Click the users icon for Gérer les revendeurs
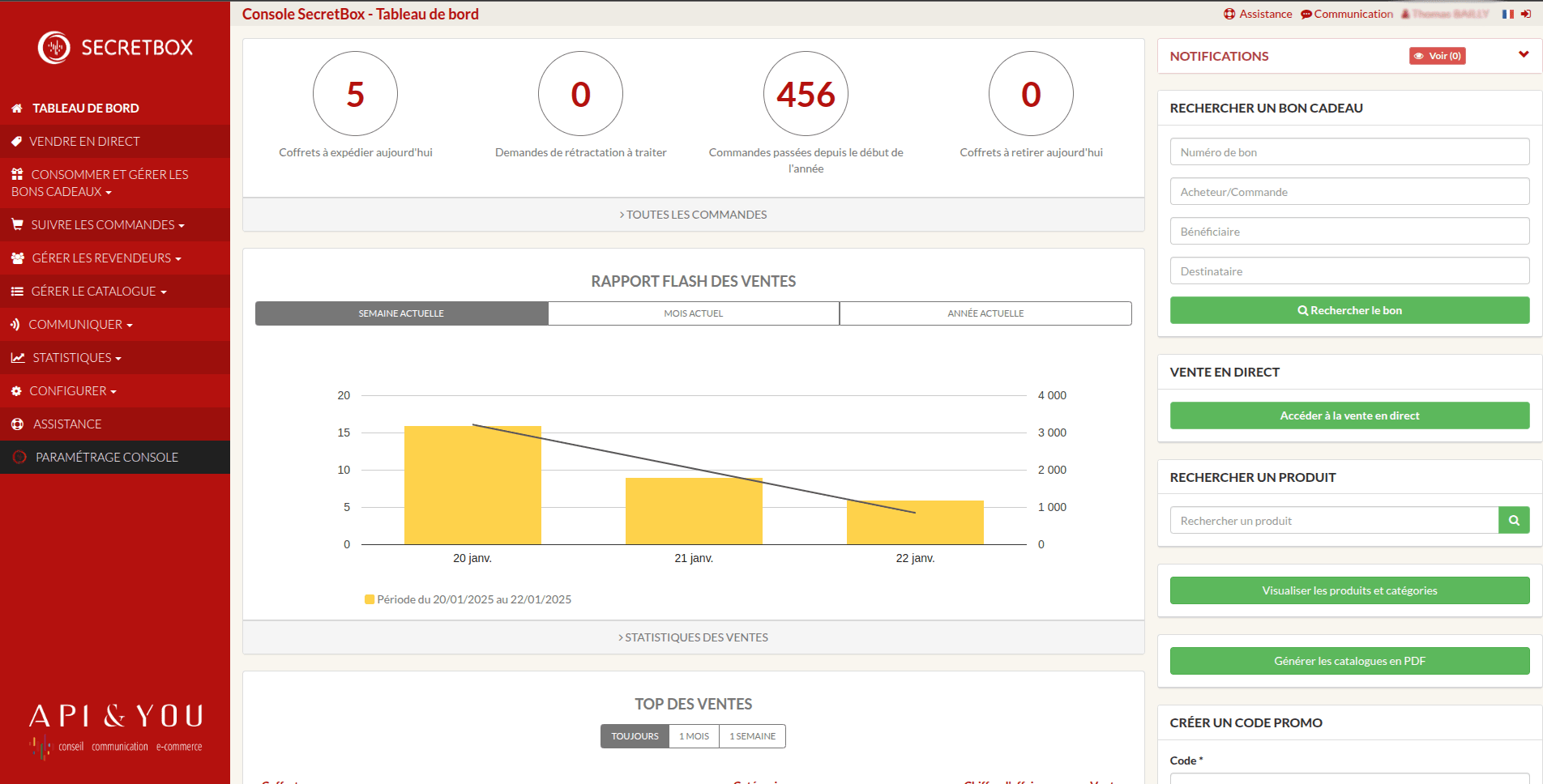This screenshot has width=1543, height=784. (18, 258)
